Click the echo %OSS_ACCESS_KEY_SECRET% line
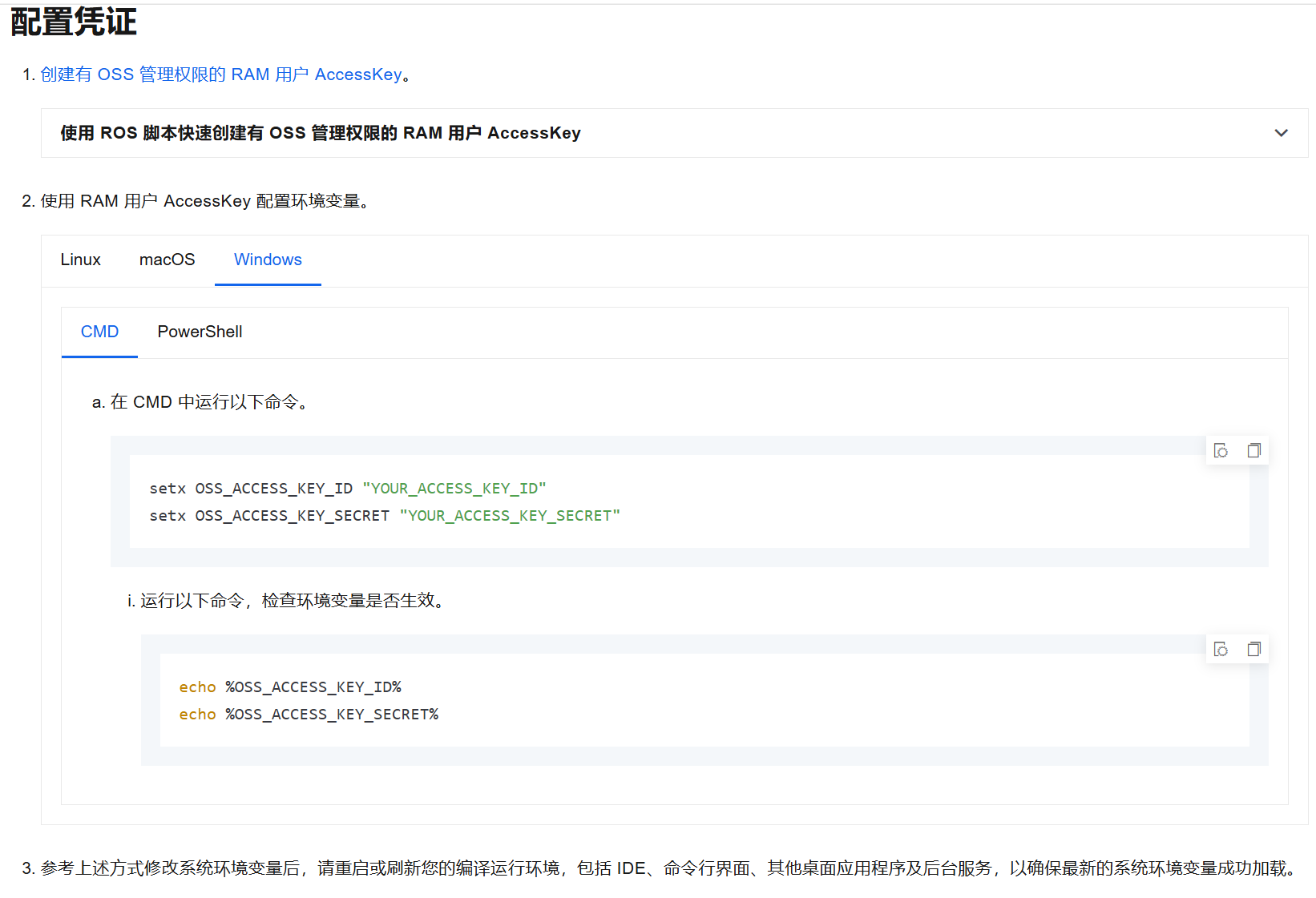The image size is (1316, 898). click(x=309, y=715)
